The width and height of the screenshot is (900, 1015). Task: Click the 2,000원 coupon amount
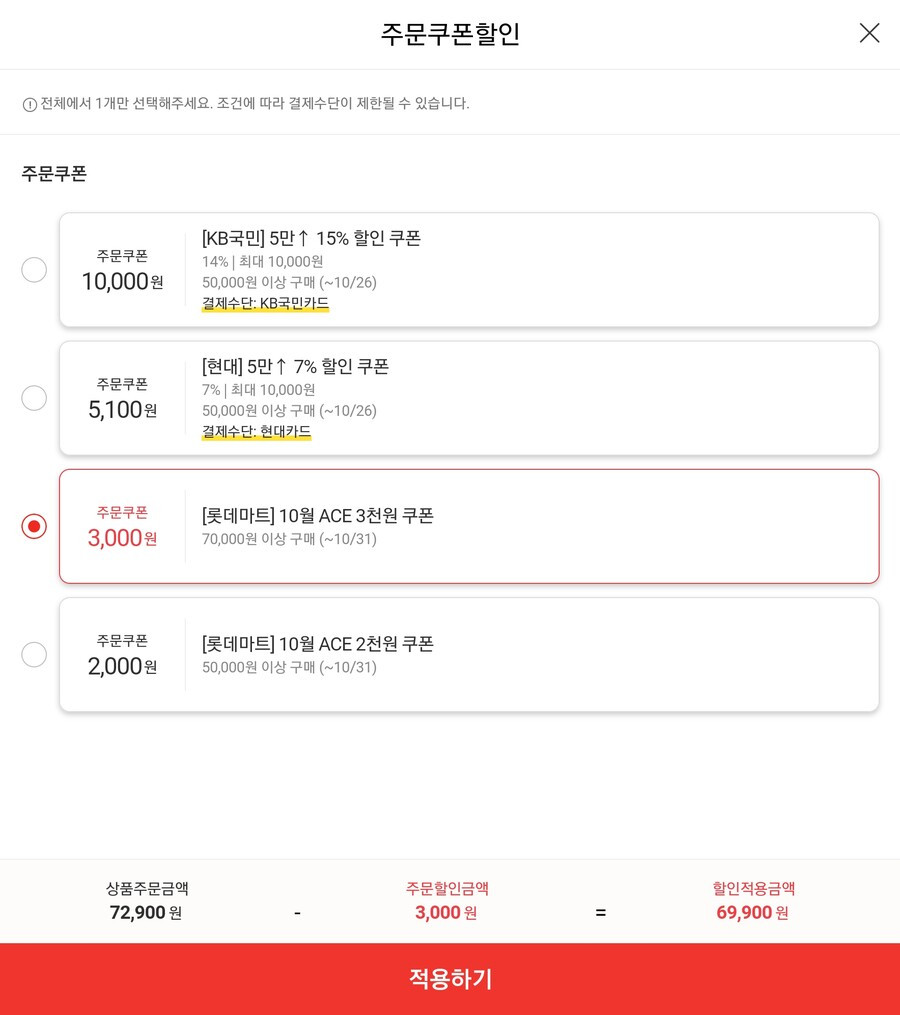(122, 666)
